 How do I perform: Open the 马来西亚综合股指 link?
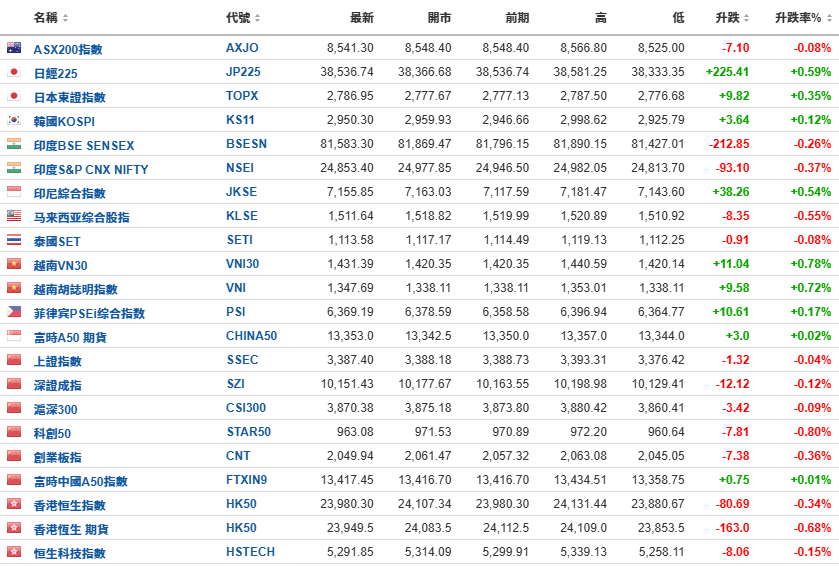pyautogui.click(x=81, y=217)
